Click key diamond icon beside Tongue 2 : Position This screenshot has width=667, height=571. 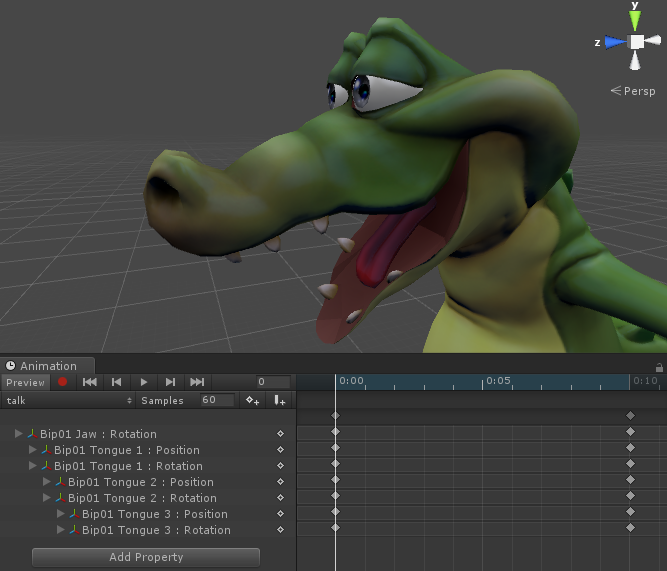click(x=280, y=482)
